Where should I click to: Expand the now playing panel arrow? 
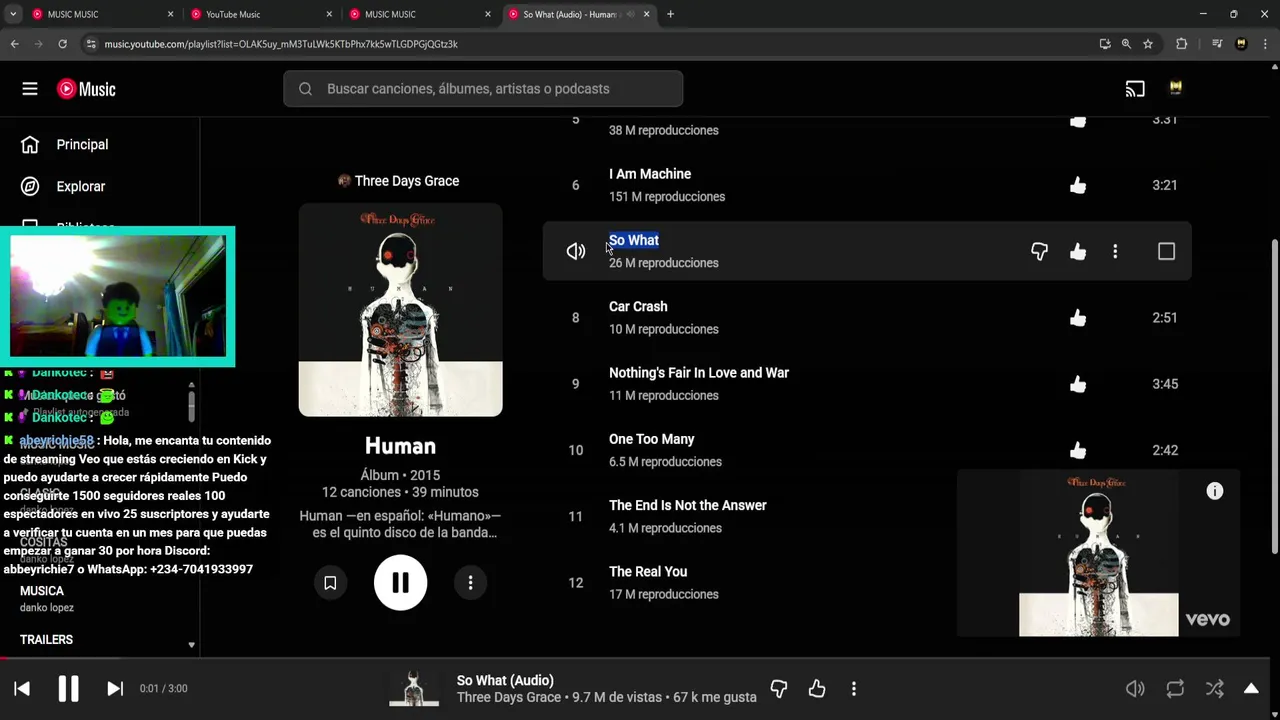[1251, 689]
